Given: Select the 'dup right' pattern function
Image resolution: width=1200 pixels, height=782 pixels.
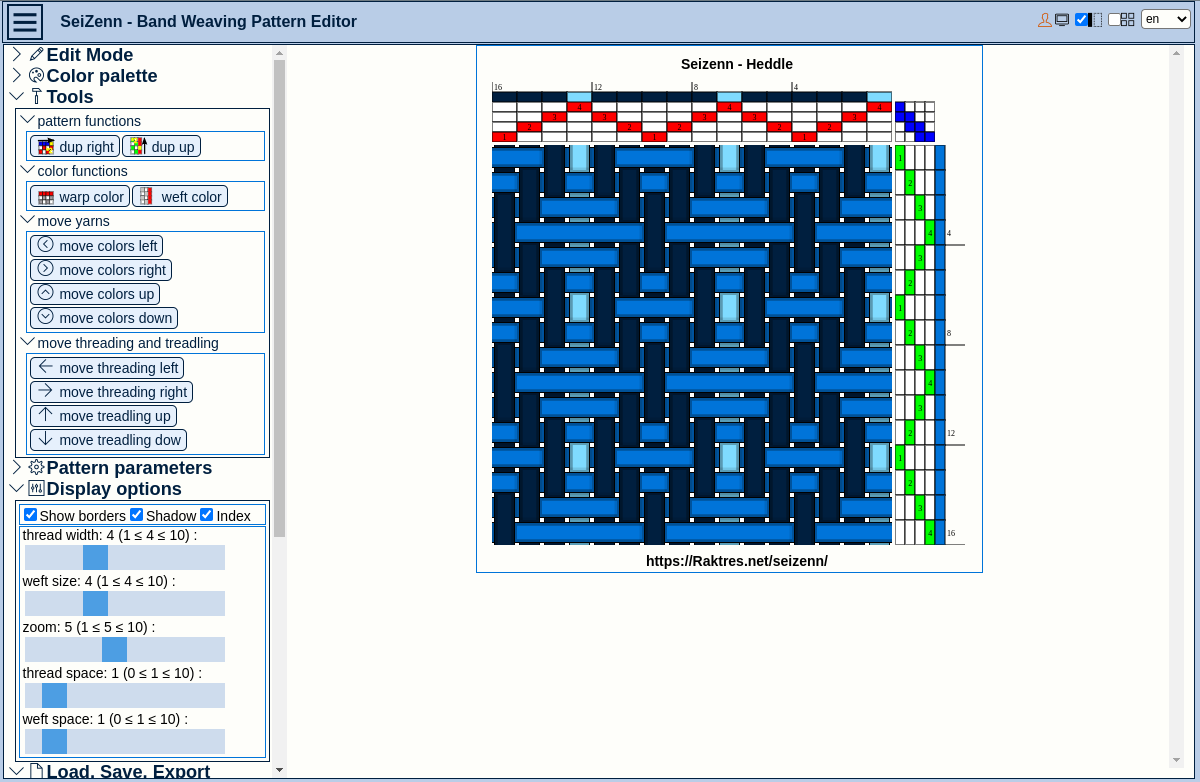Looking at the screenshot, I should click(73, 146).
